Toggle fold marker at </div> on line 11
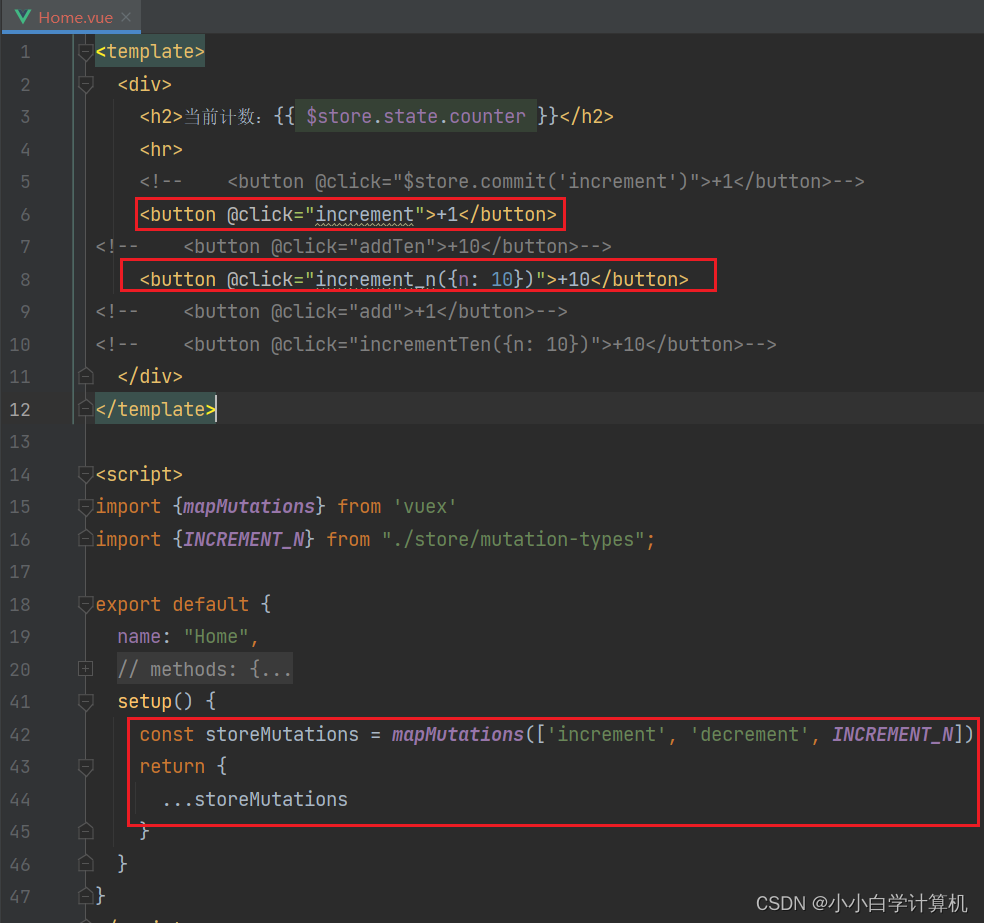This screenshot has width=984, height=923. (86, 376)
